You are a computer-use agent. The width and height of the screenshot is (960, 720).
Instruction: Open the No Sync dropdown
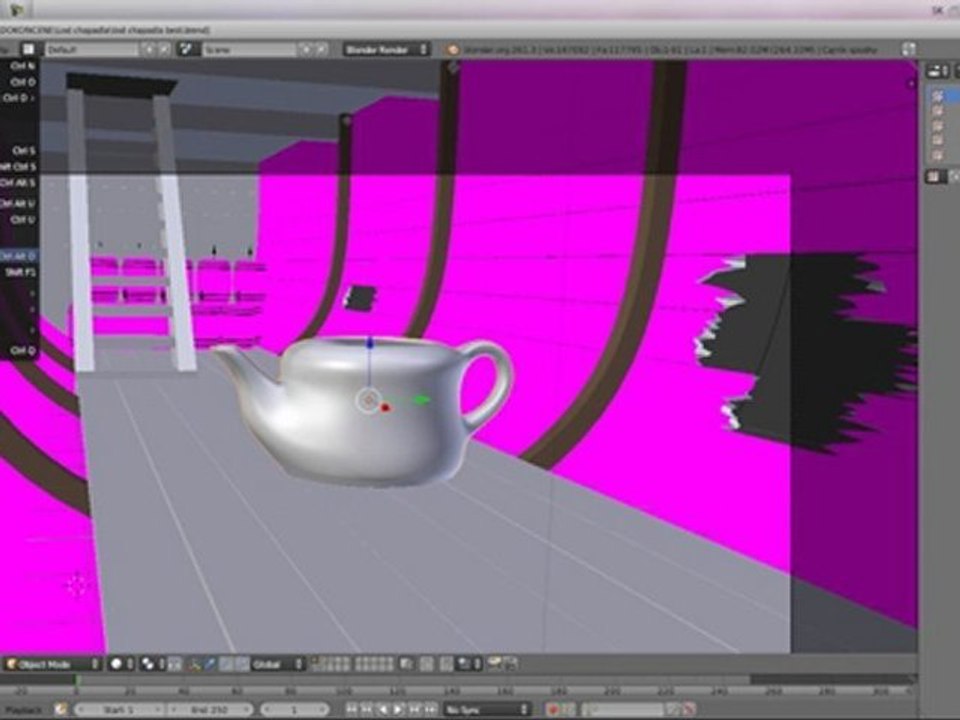pos(487,710)
